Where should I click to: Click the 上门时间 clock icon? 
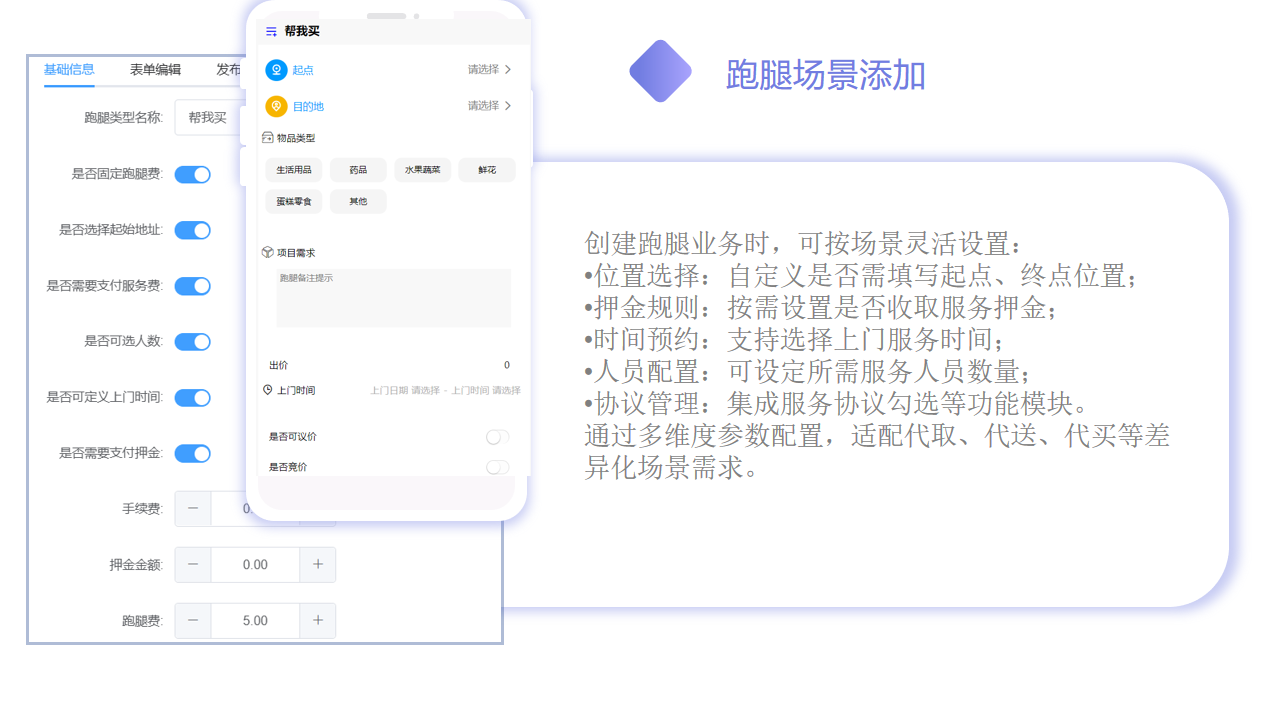click(267, 390)
